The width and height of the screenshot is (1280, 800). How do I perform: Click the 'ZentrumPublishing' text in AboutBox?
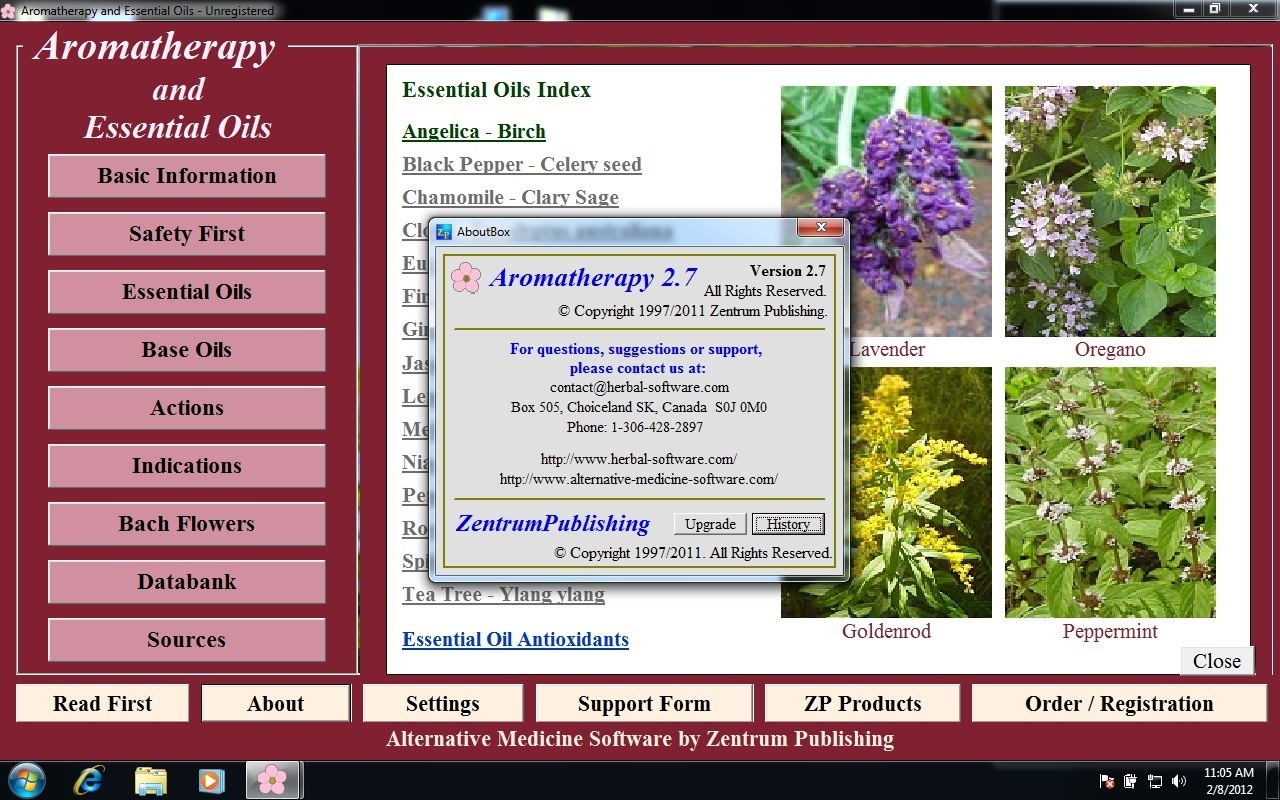[x=553, y=524]
